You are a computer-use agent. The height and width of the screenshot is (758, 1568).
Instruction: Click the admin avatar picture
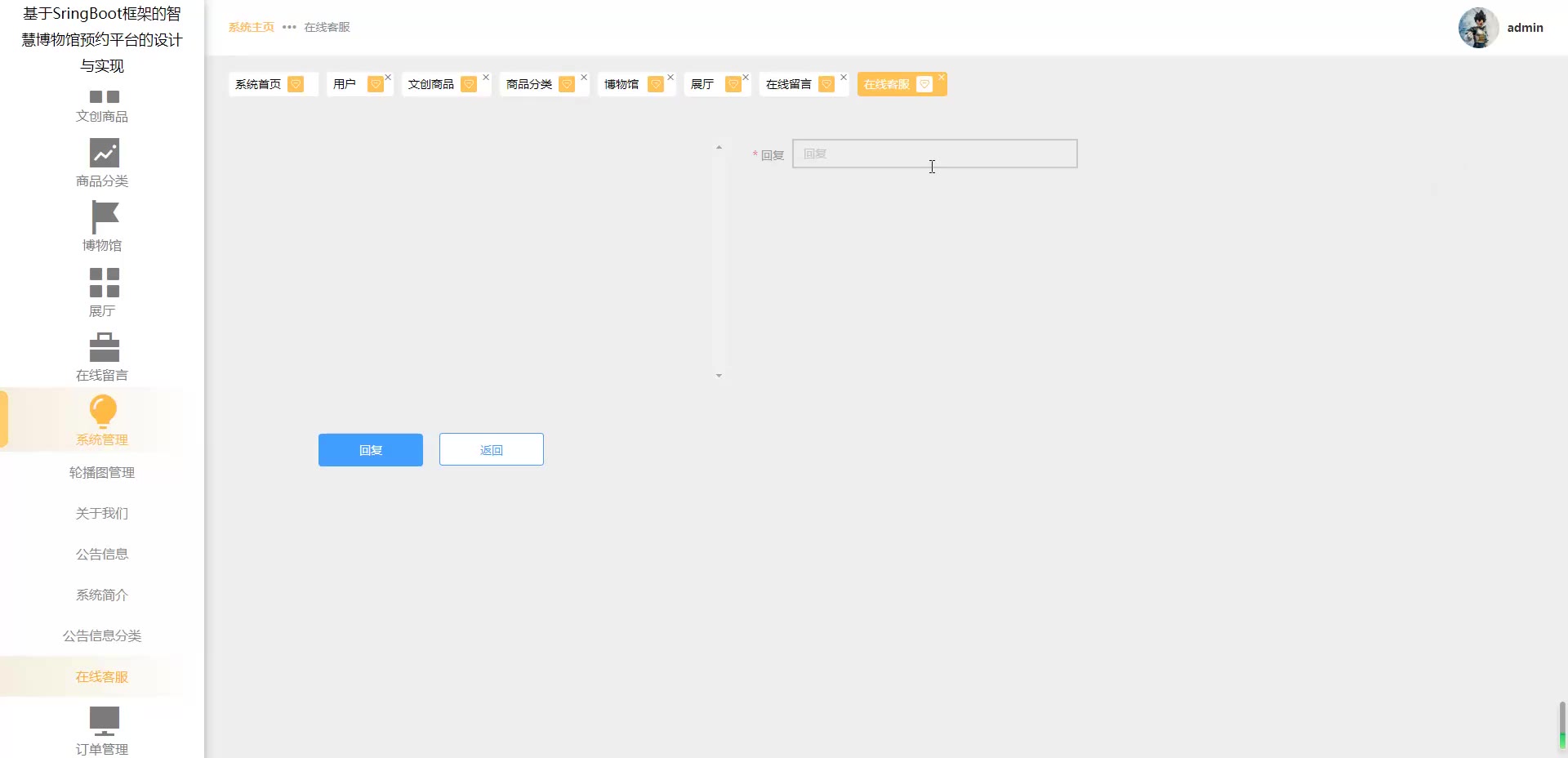coord(1478,28)
